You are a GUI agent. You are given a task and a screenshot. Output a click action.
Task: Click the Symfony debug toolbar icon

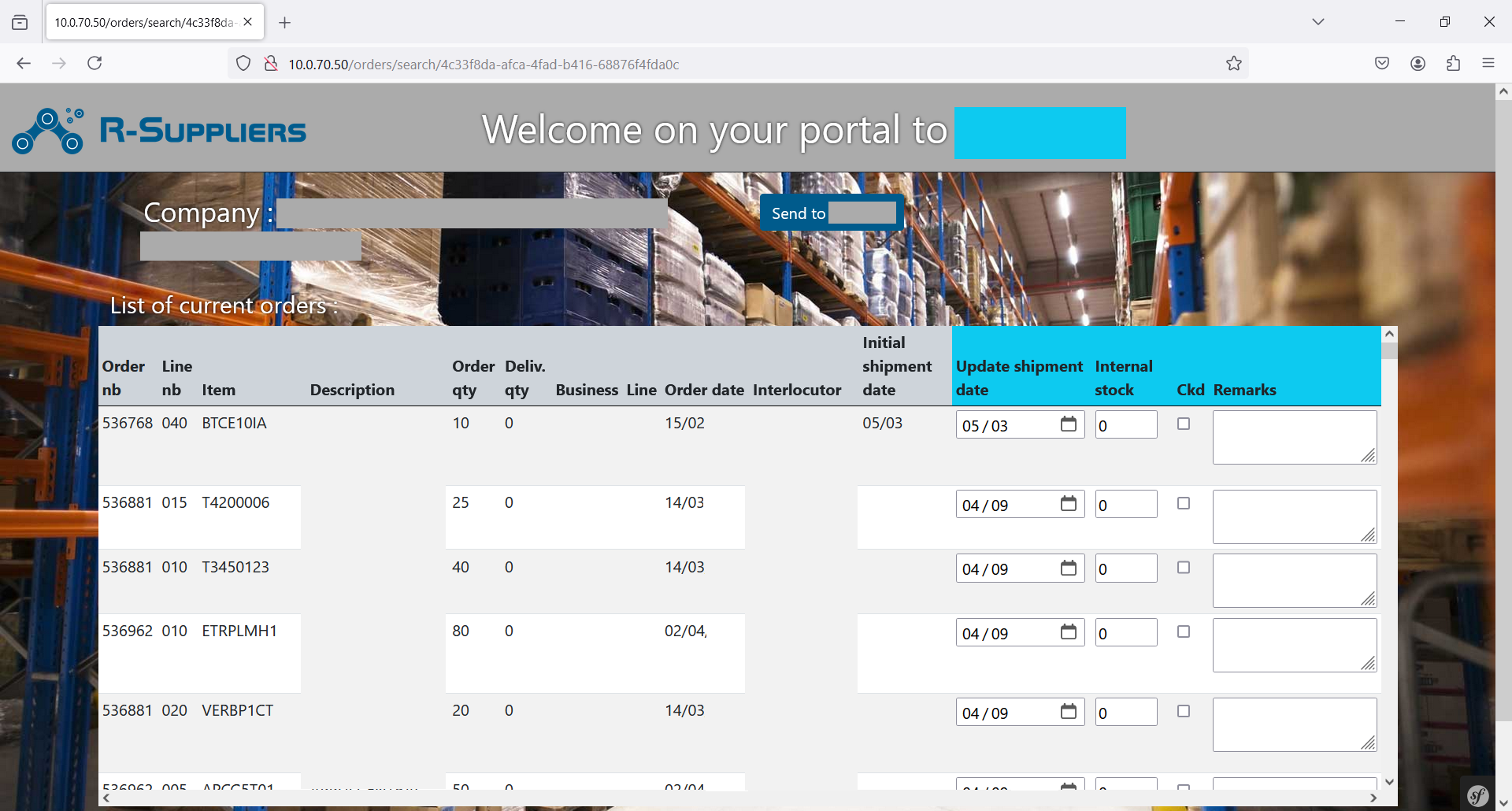tap(1478, 795)
